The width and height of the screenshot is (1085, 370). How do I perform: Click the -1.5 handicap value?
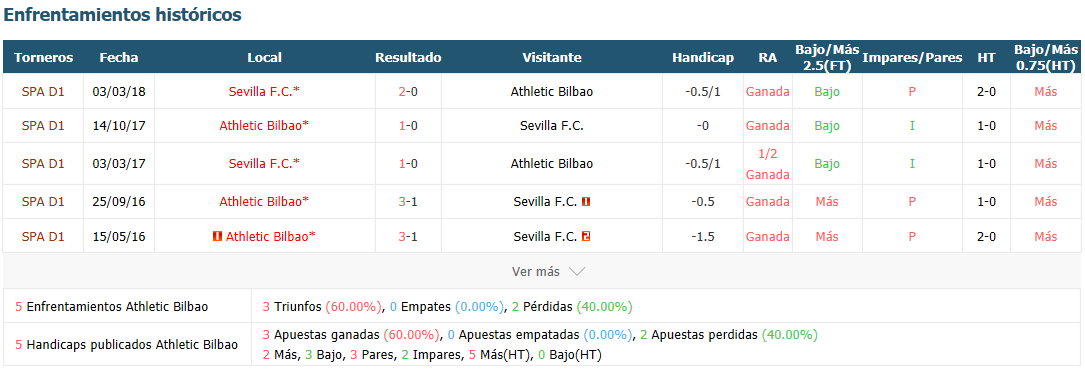(x=702, y=237)
